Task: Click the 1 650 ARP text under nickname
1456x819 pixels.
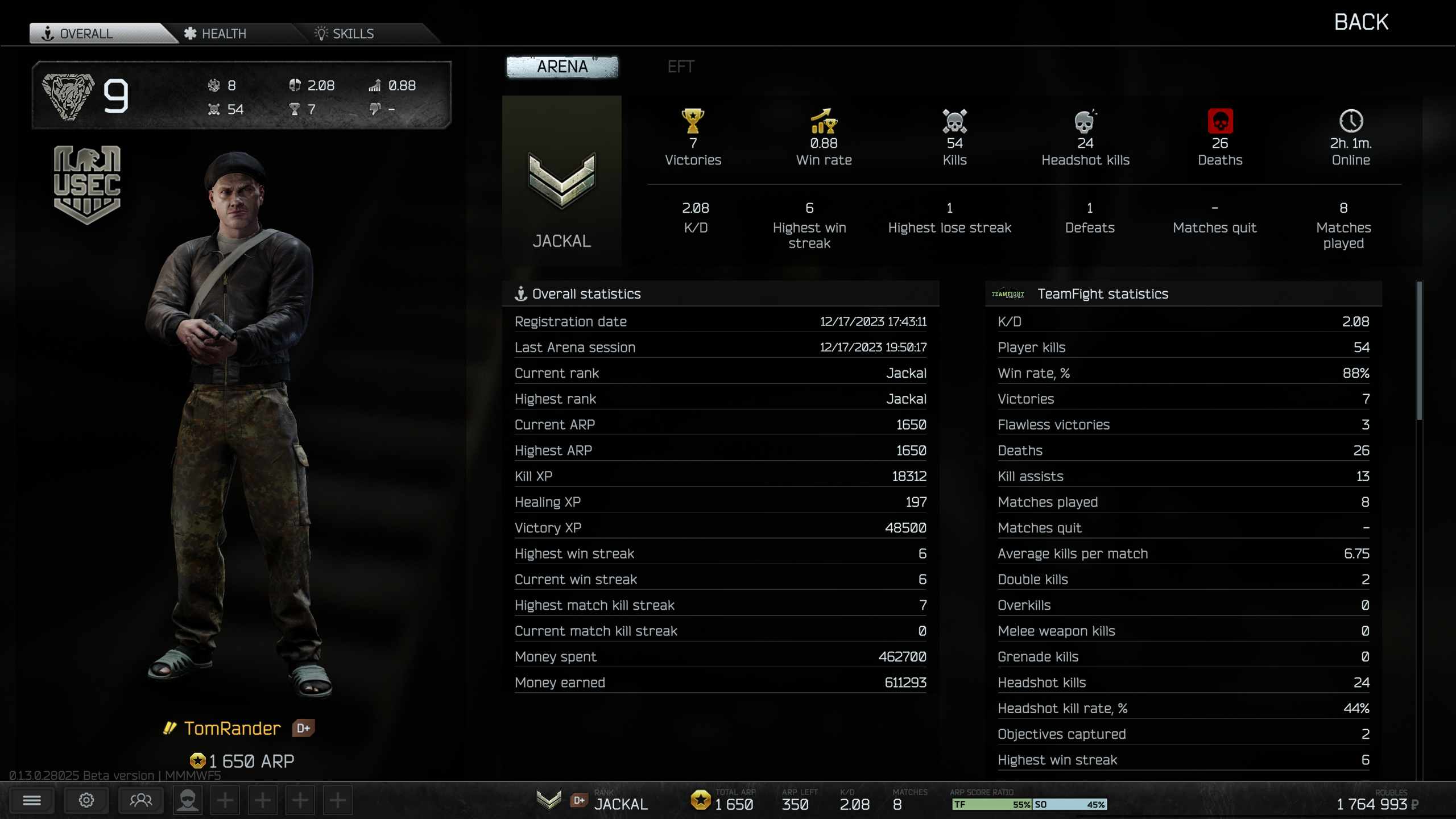Action: pyautogui.click(x=251, y=760)
